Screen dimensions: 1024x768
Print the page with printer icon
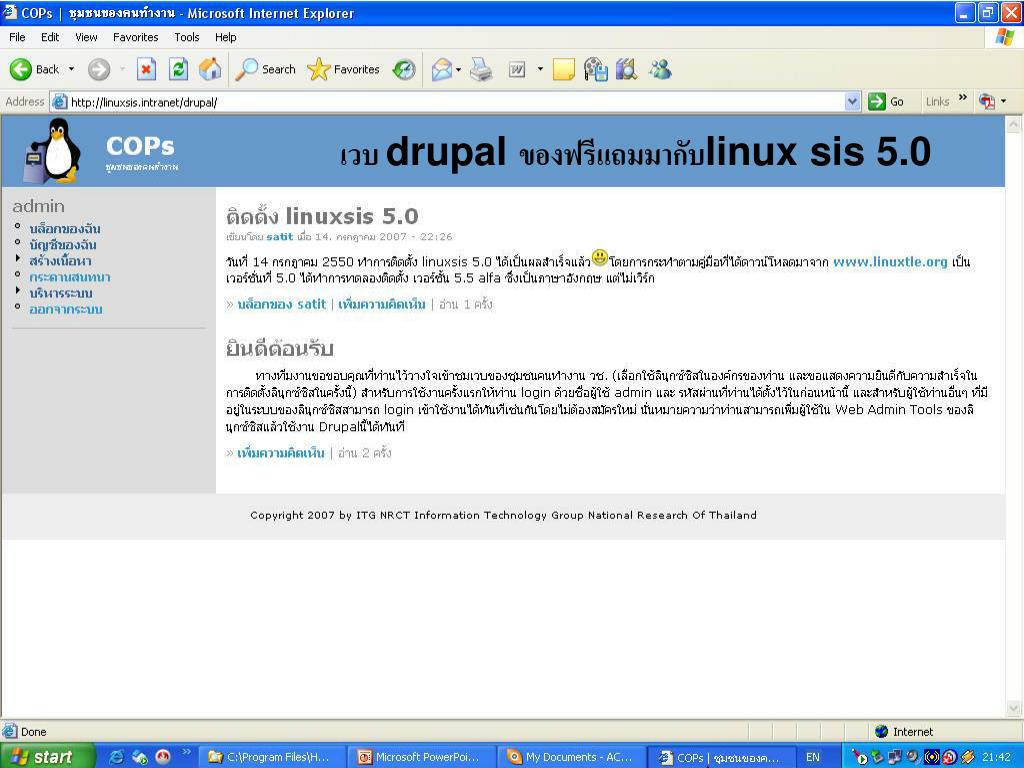pyautogui.click(x=481, y=69)
